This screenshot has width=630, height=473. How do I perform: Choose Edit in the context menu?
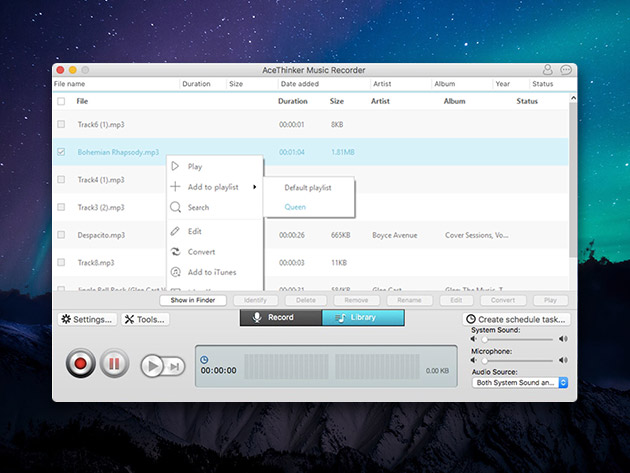[215, 231]
